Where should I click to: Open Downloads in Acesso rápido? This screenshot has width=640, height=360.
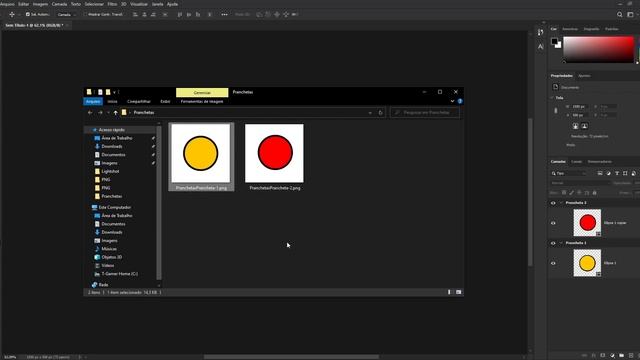pyautogui.click(x=112, y=146)
